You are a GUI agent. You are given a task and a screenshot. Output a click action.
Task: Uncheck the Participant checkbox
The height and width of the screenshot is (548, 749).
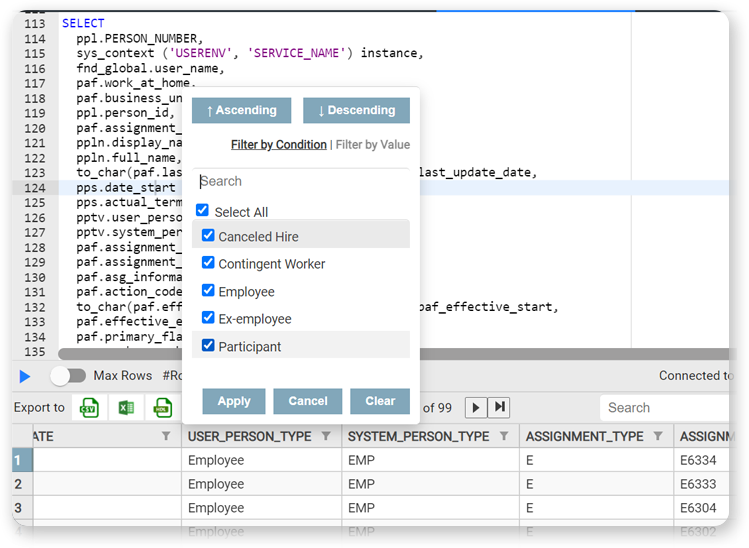coord(208,345)
